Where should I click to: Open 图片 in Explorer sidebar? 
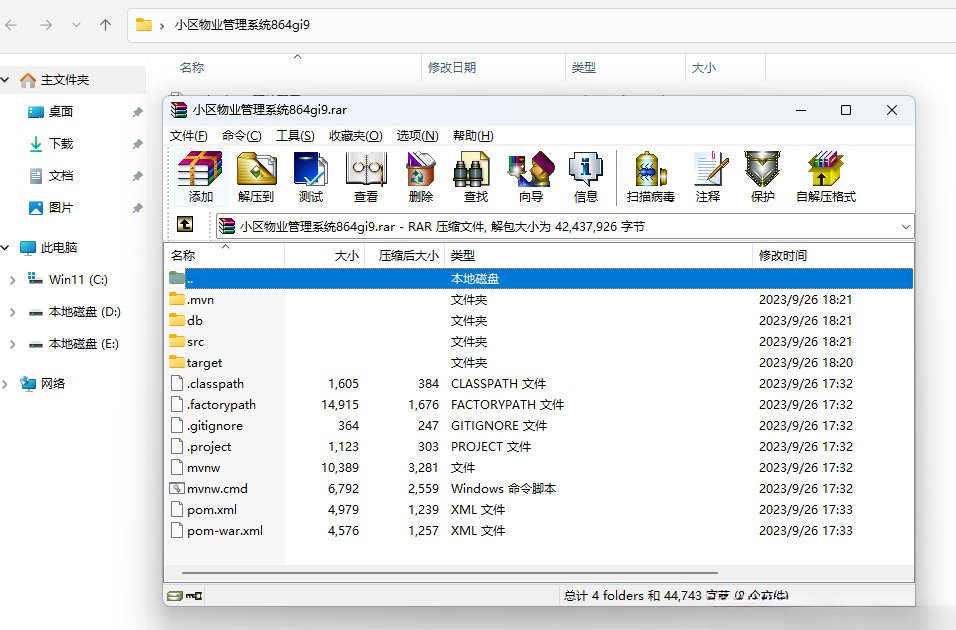60,208
